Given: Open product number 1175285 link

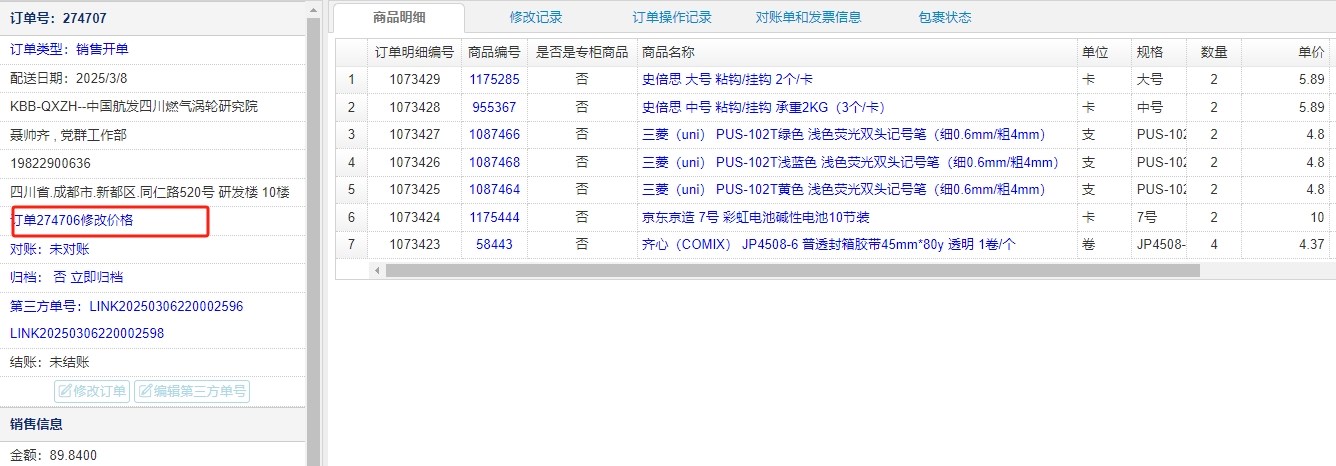Looking at the screenshot, I should coord(494,79).
